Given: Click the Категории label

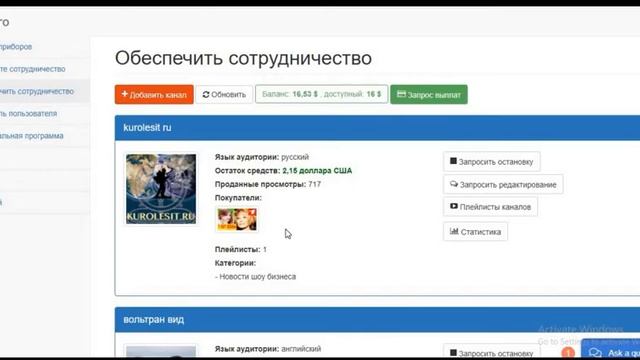Looking at the screenshot, I should pos(236,263).
